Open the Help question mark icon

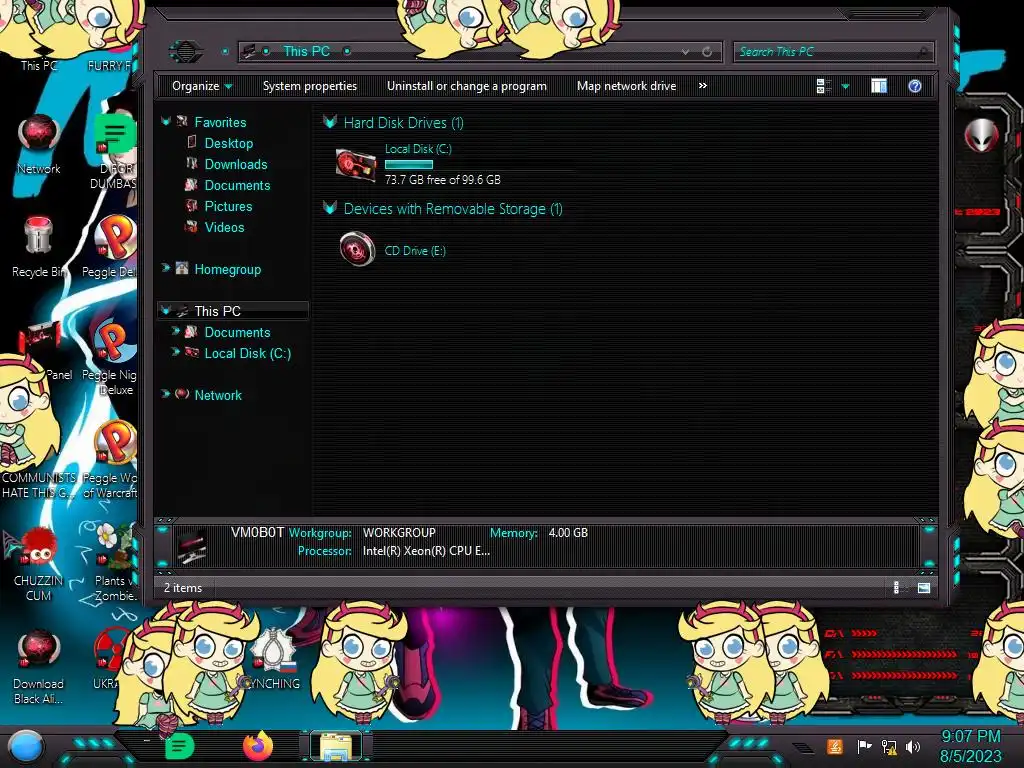pos(914,86)
